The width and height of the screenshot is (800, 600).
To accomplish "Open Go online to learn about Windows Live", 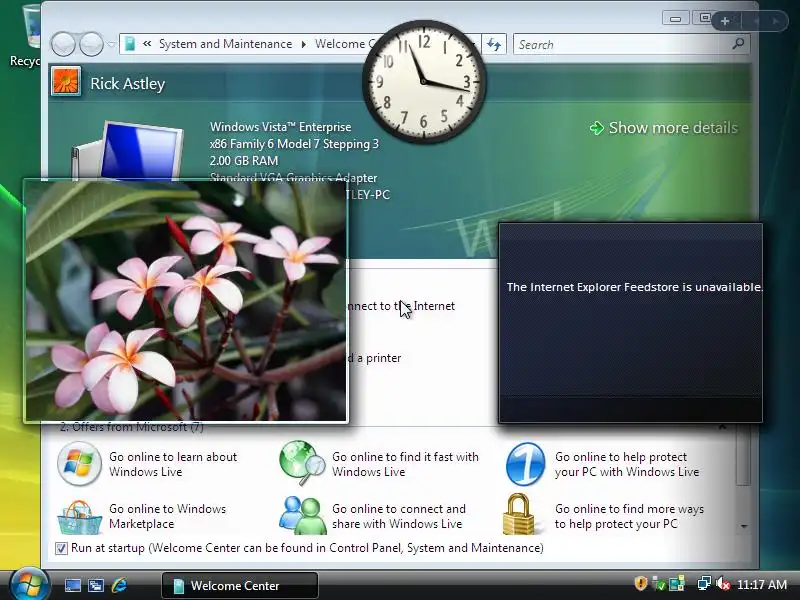I will (x=172, y=464).
